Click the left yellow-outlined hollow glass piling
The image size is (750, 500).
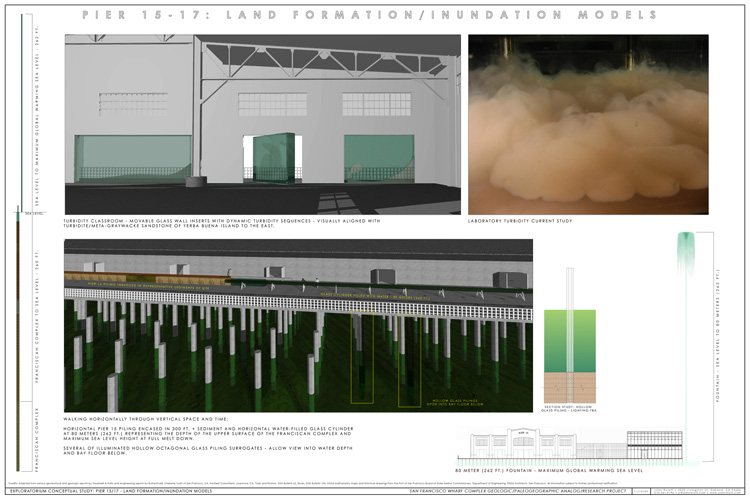click(362, 356)
